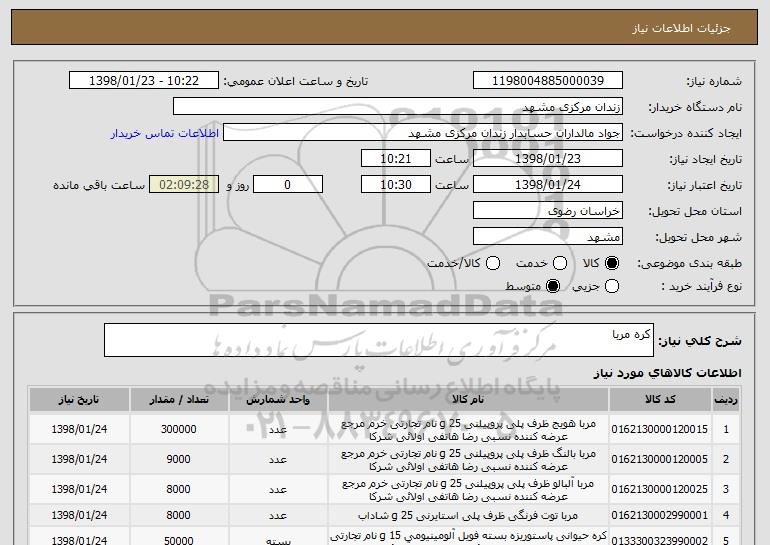Choose the جزیی purchase type radio
770x545 pixels.
click(x=612, y=286)
